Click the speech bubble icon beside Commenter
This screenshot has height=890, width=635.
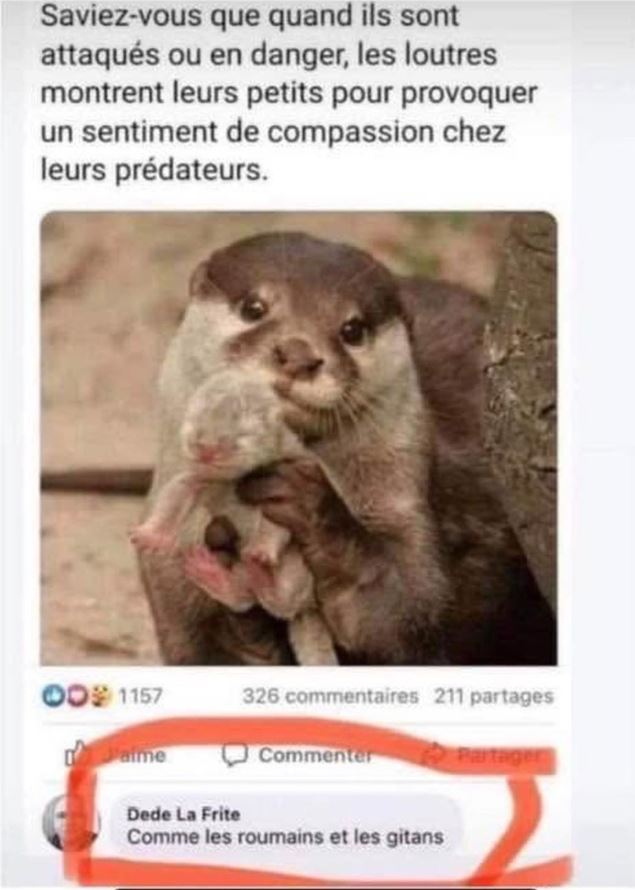coord(234,755)
